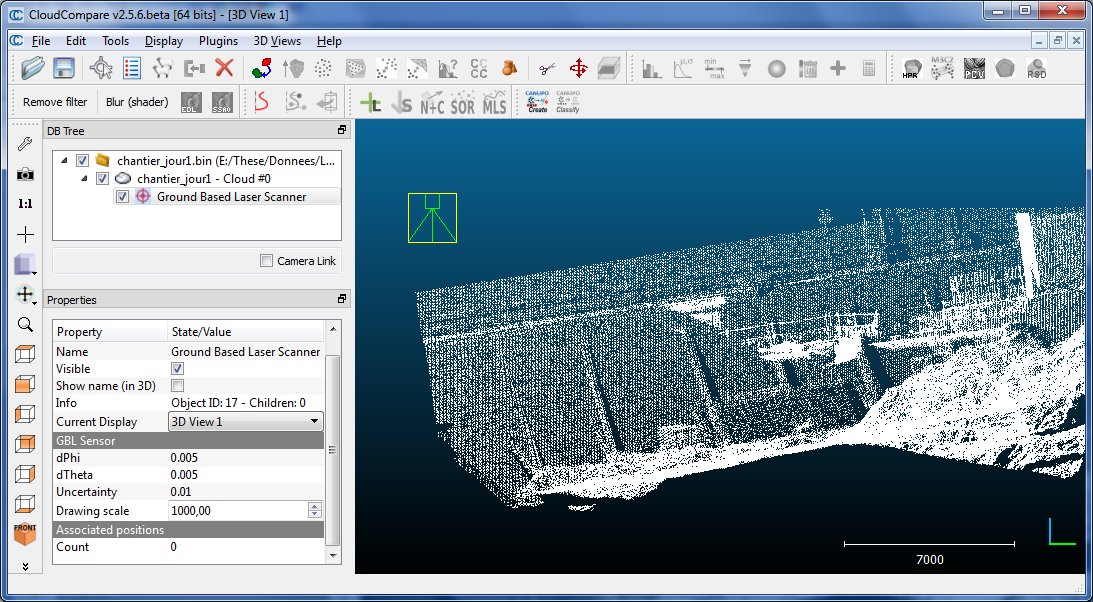This screenshot has width=1093, height=602.
Task: Delete selected entity with the red X
Action: pos(224,68)
